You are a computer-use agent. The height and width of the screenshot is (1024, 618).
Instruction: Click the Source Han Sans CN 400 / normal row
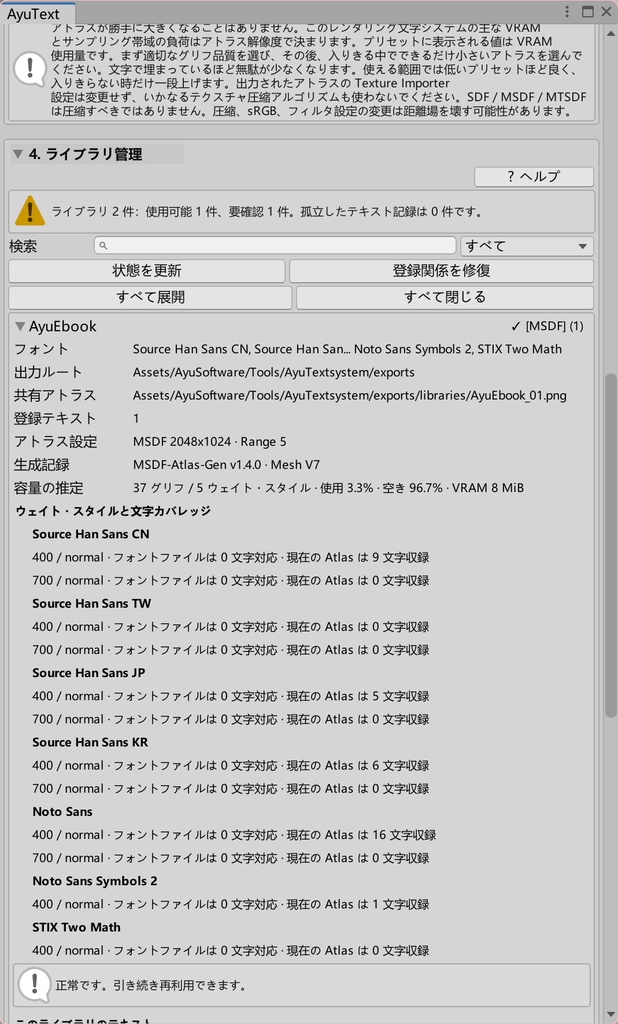[x=231, y=558]
